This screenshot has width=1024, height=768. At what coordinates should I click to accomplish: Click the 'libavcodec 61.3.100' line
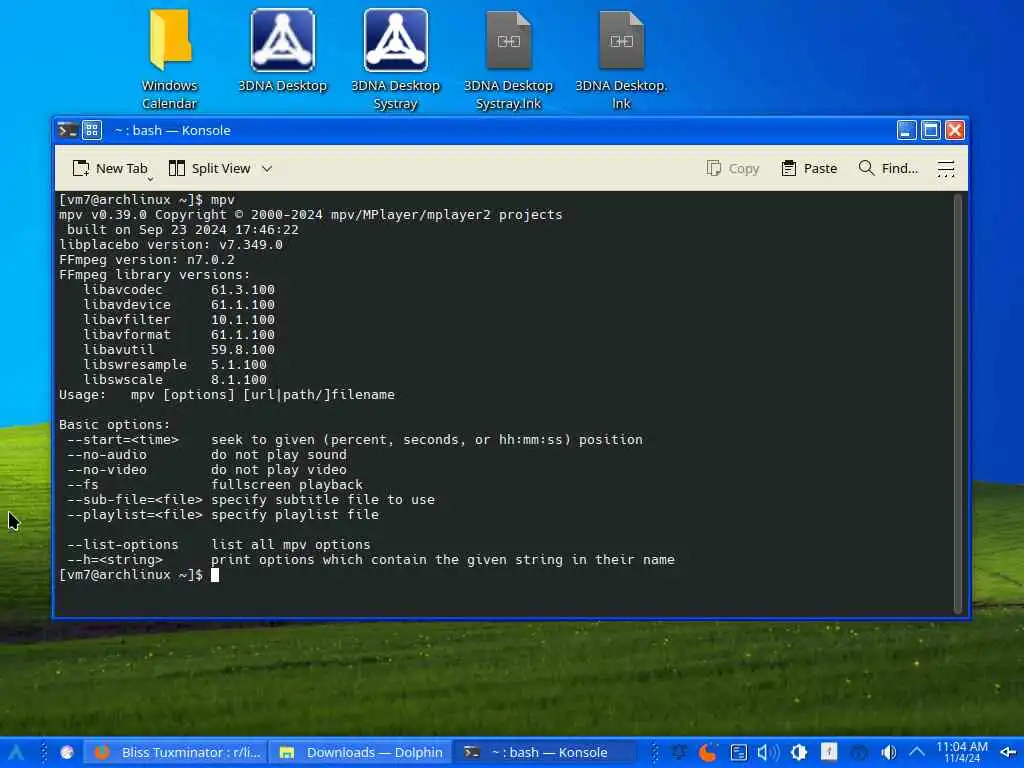click(178, 289)
